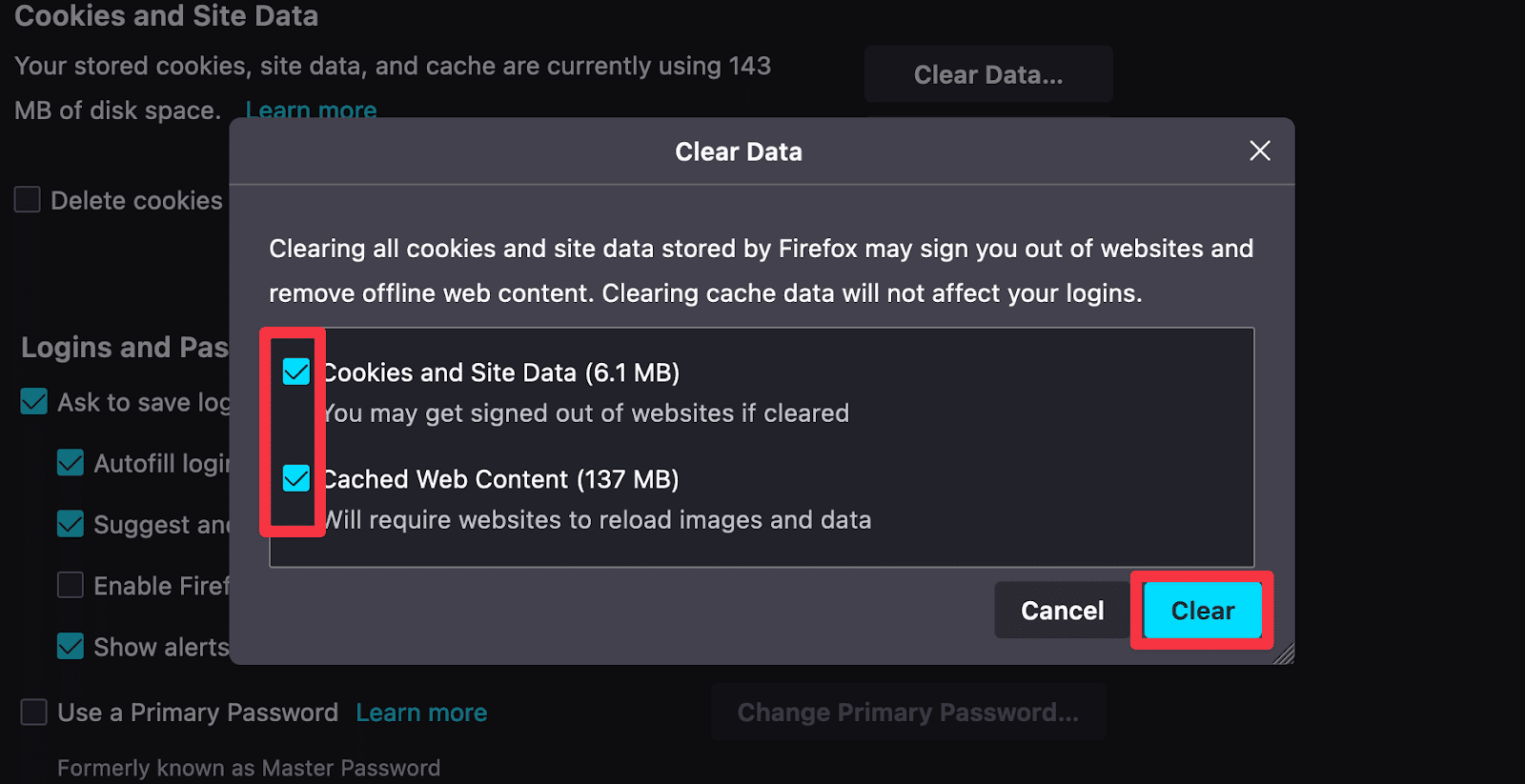Close the Clear Data dialog with X
The width and height of the screenshot is (1525, 784).
[x=1260, y=151]
